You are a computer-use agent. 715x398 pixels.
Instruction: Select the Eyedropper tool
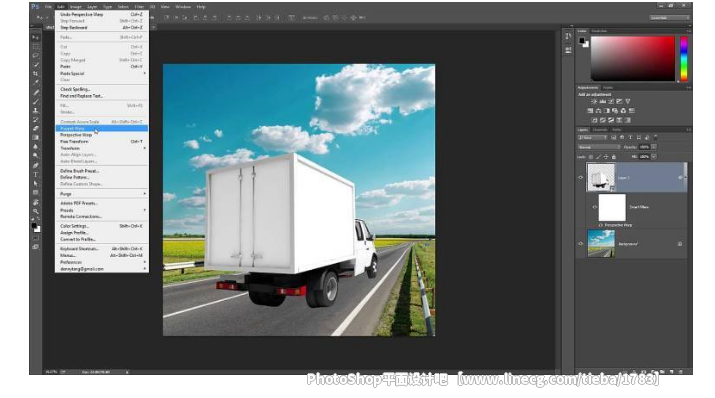click(36, 83)
